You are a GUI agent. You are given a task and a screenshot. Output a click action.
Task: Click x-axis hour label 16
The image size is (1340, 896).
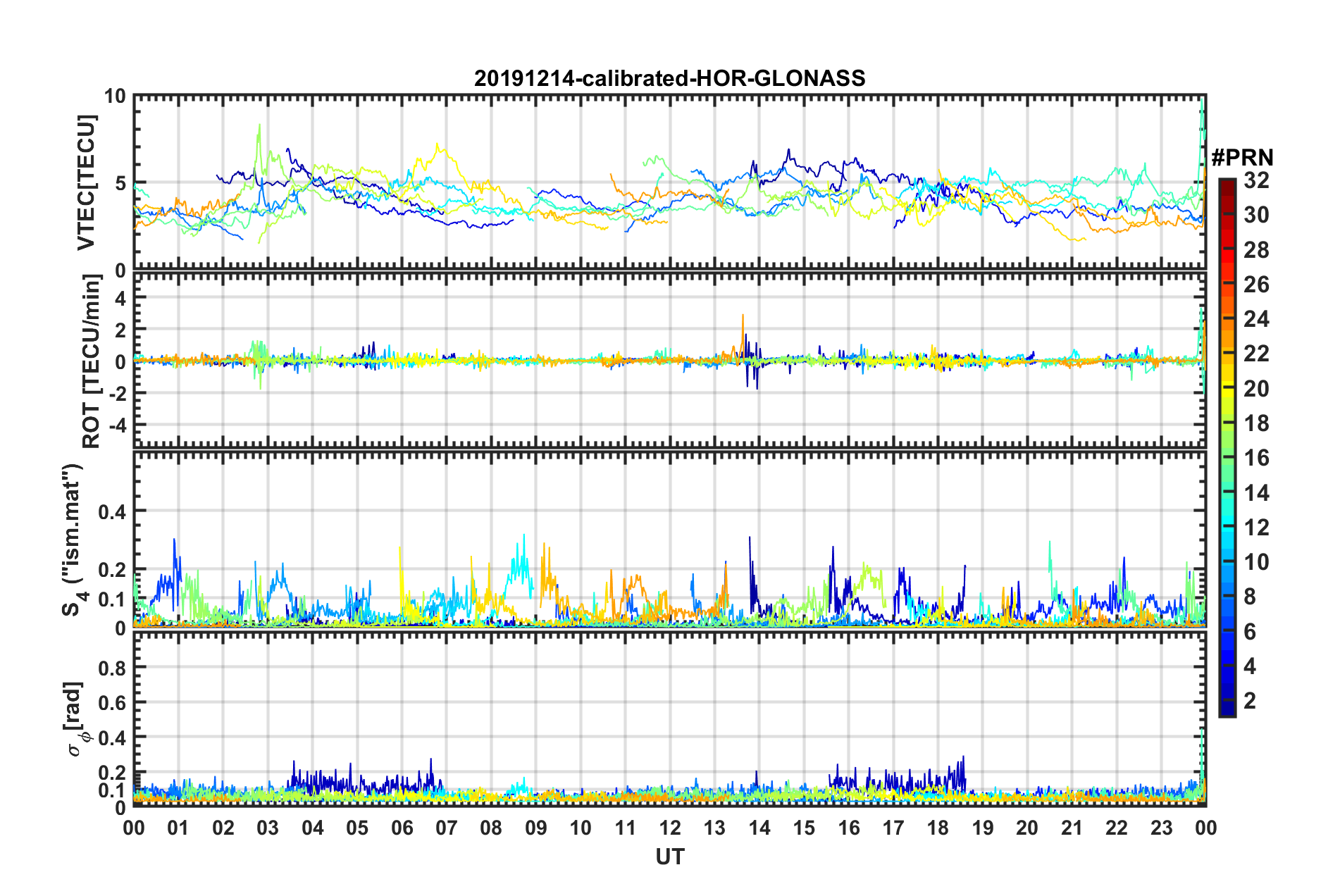coord(849,828)
